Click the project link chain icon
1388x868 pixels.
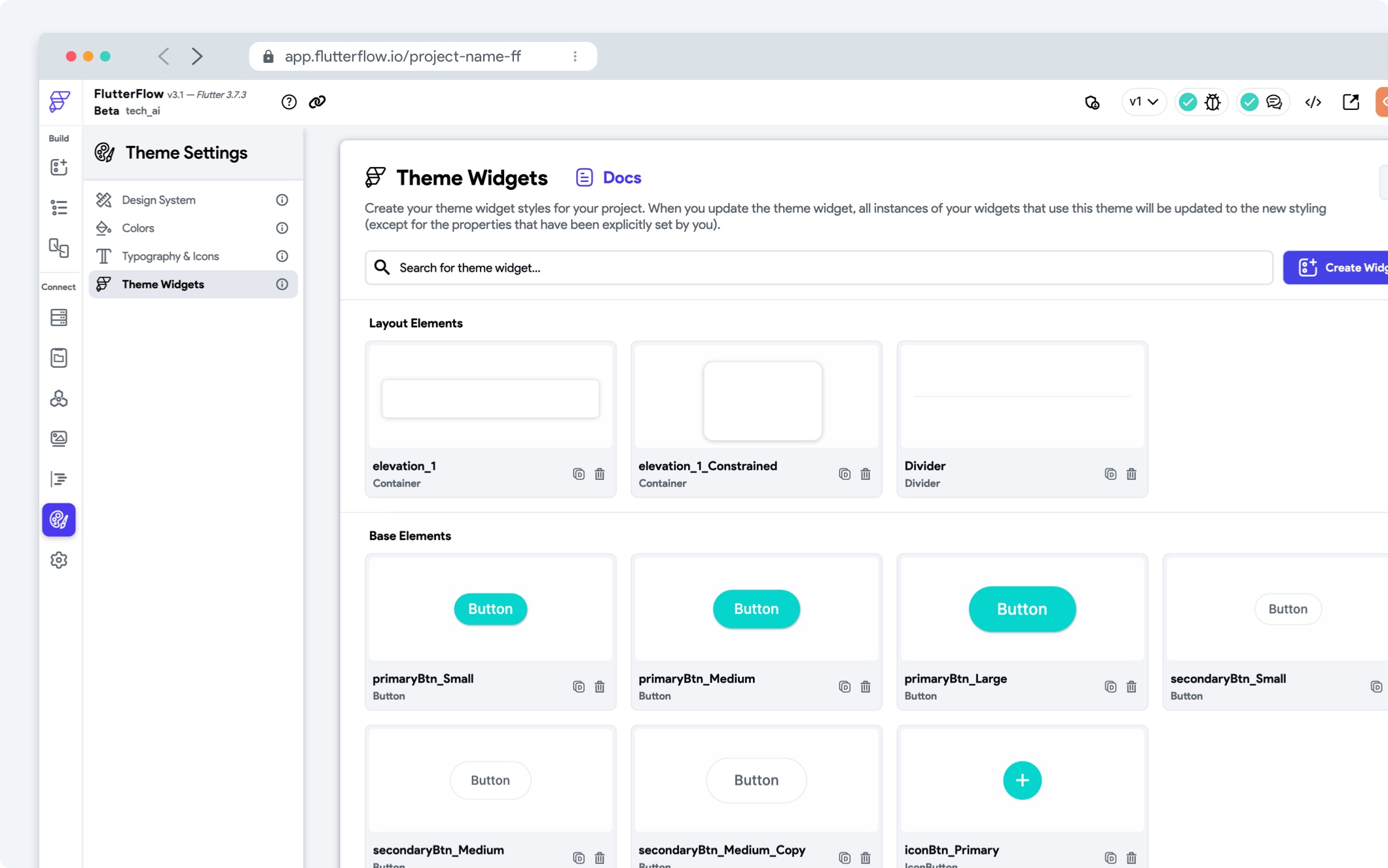[318, 102]
